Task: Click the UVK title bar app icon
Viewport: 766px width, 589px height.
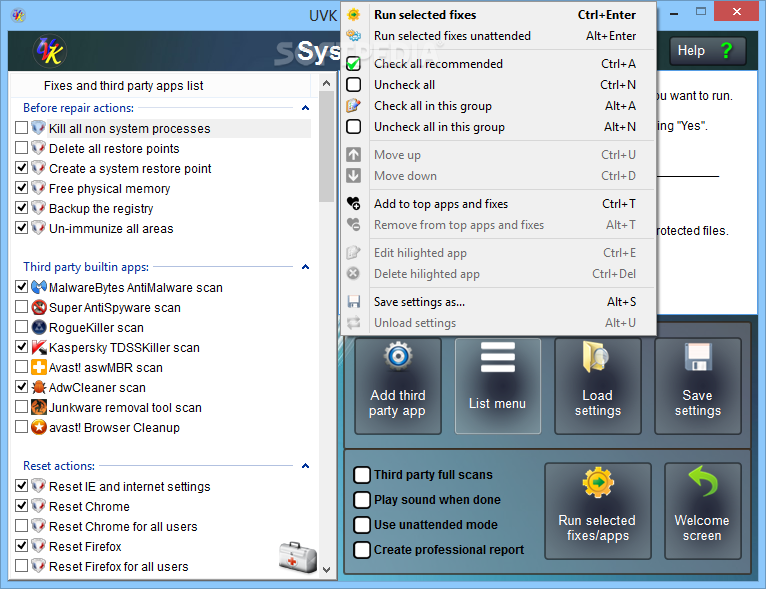Action: (x=18, y=15)
